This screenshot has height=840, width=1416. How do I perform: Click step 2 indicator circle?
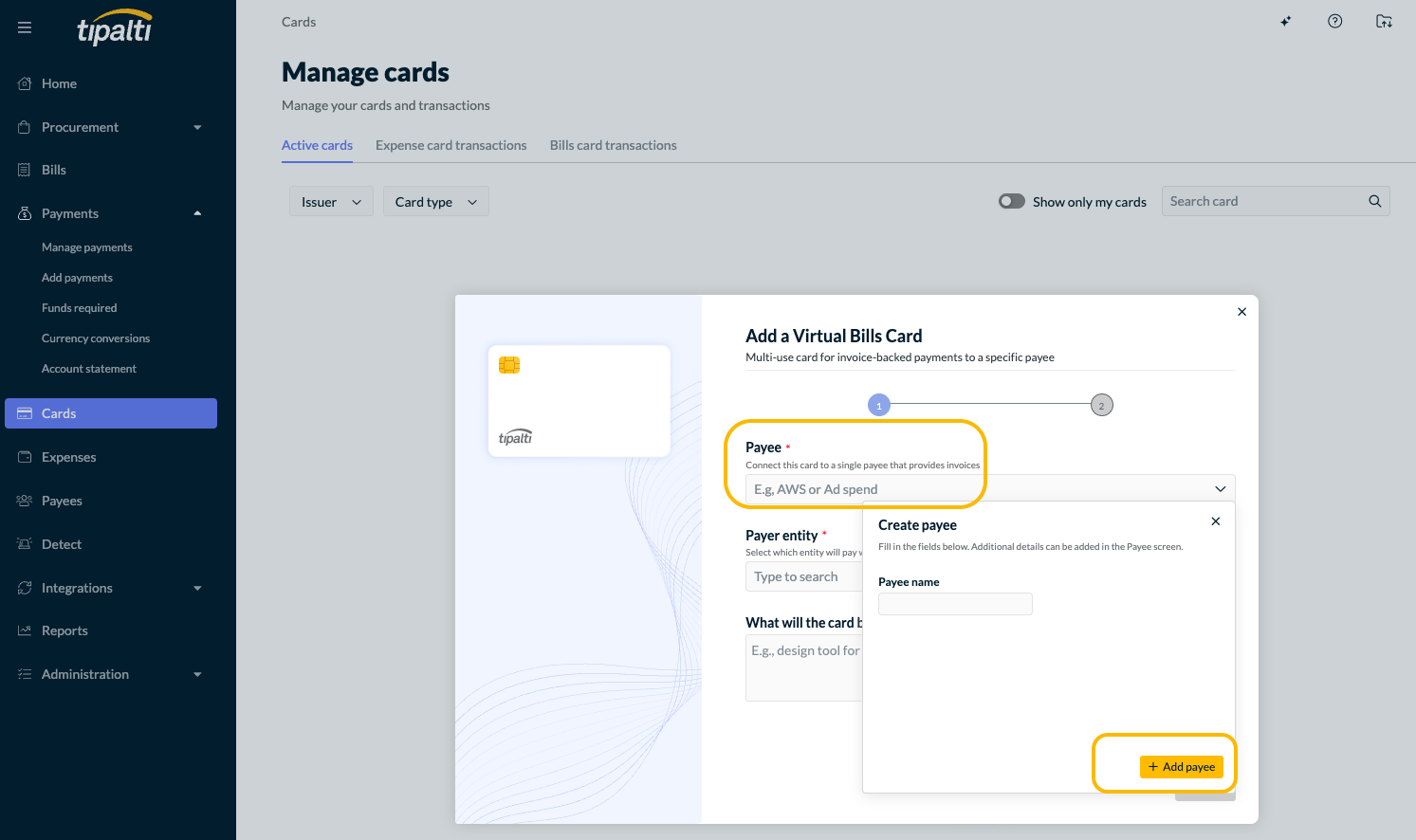[x=1101, y=406]
